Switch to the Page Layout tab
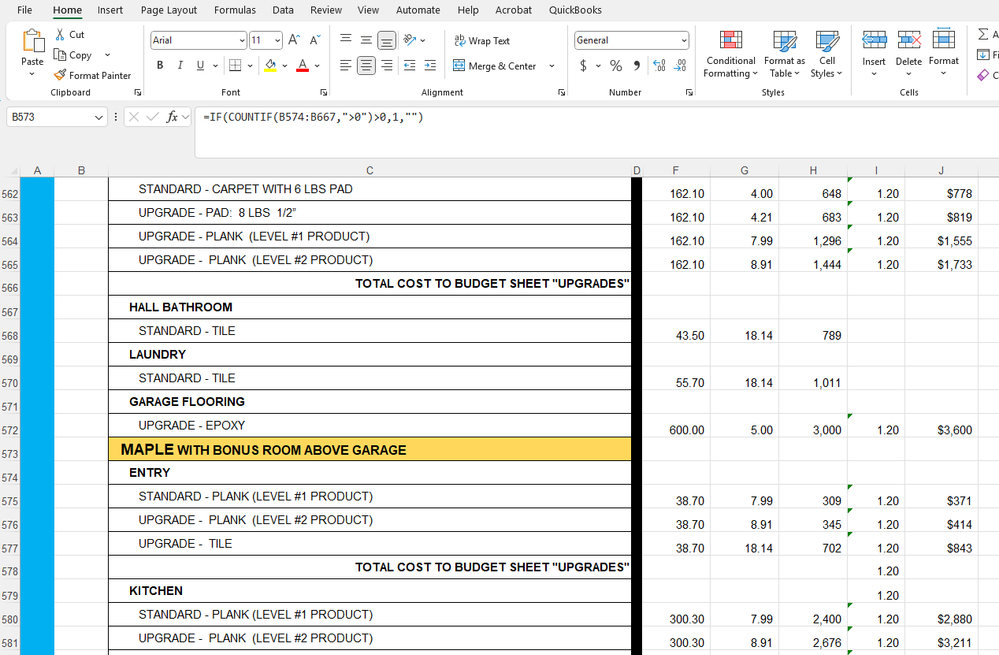The image size is (999, 655). tap(169, 10)
